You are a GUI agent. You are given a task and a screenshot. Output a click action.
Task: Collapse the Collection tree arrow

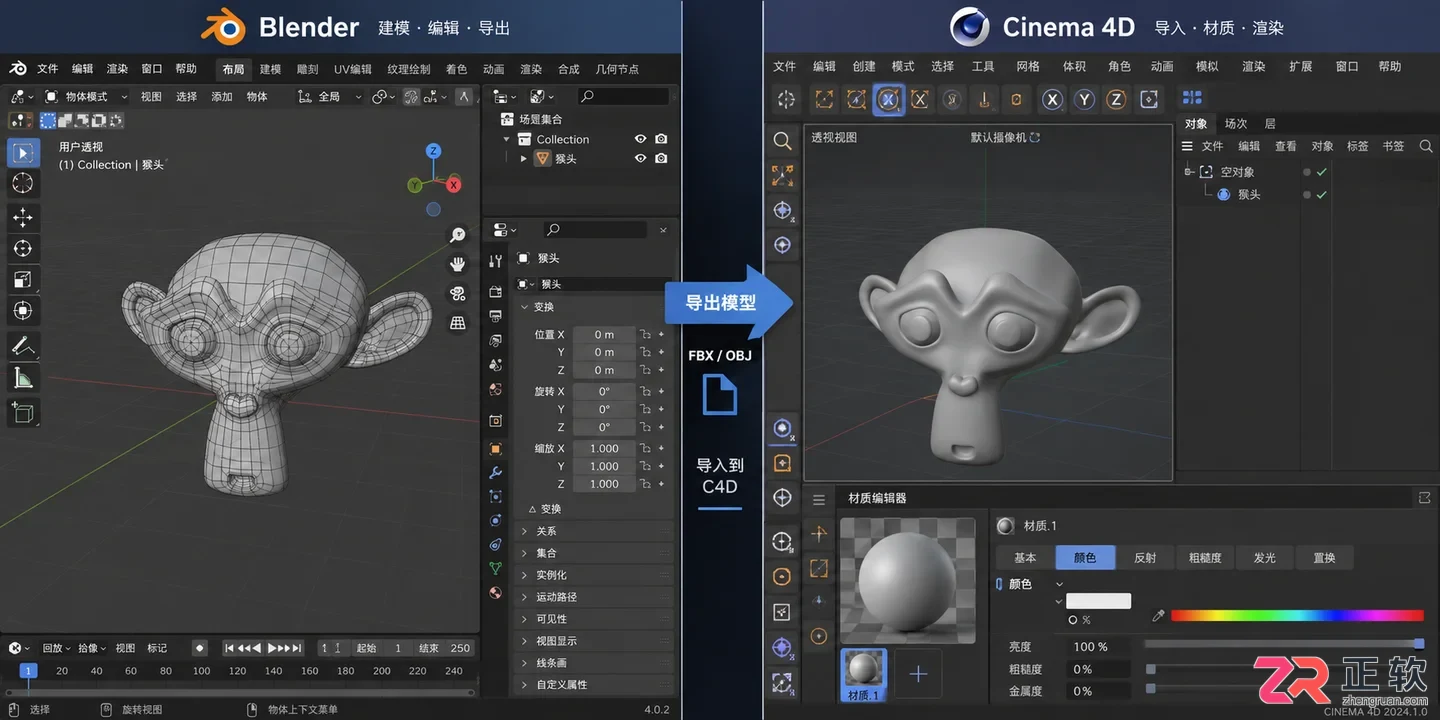[x=507, y=139]
